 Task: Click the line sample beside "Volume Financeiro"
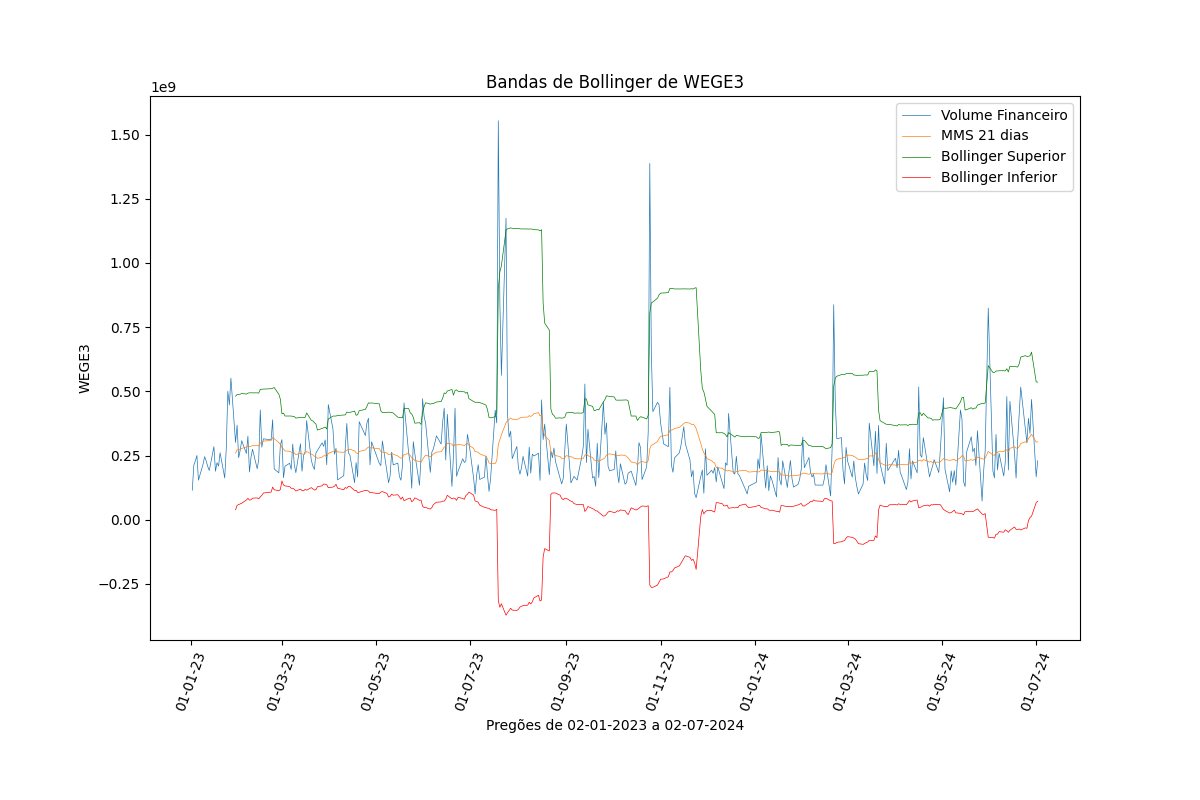point(917,115)
